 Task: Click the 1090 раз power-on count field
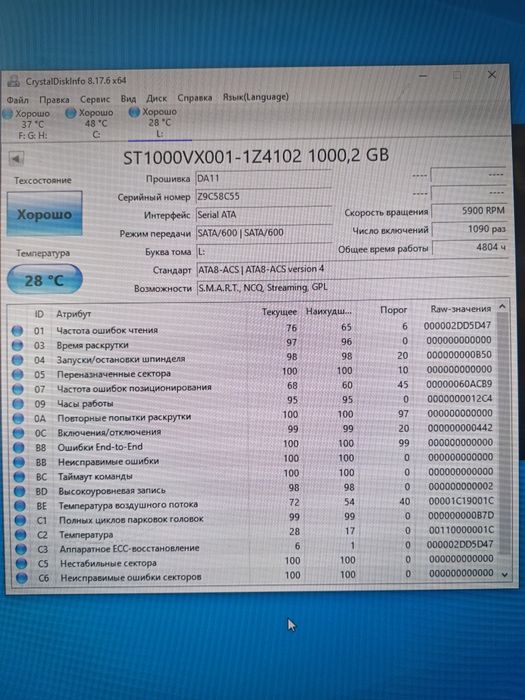click(x=469, y=229)
